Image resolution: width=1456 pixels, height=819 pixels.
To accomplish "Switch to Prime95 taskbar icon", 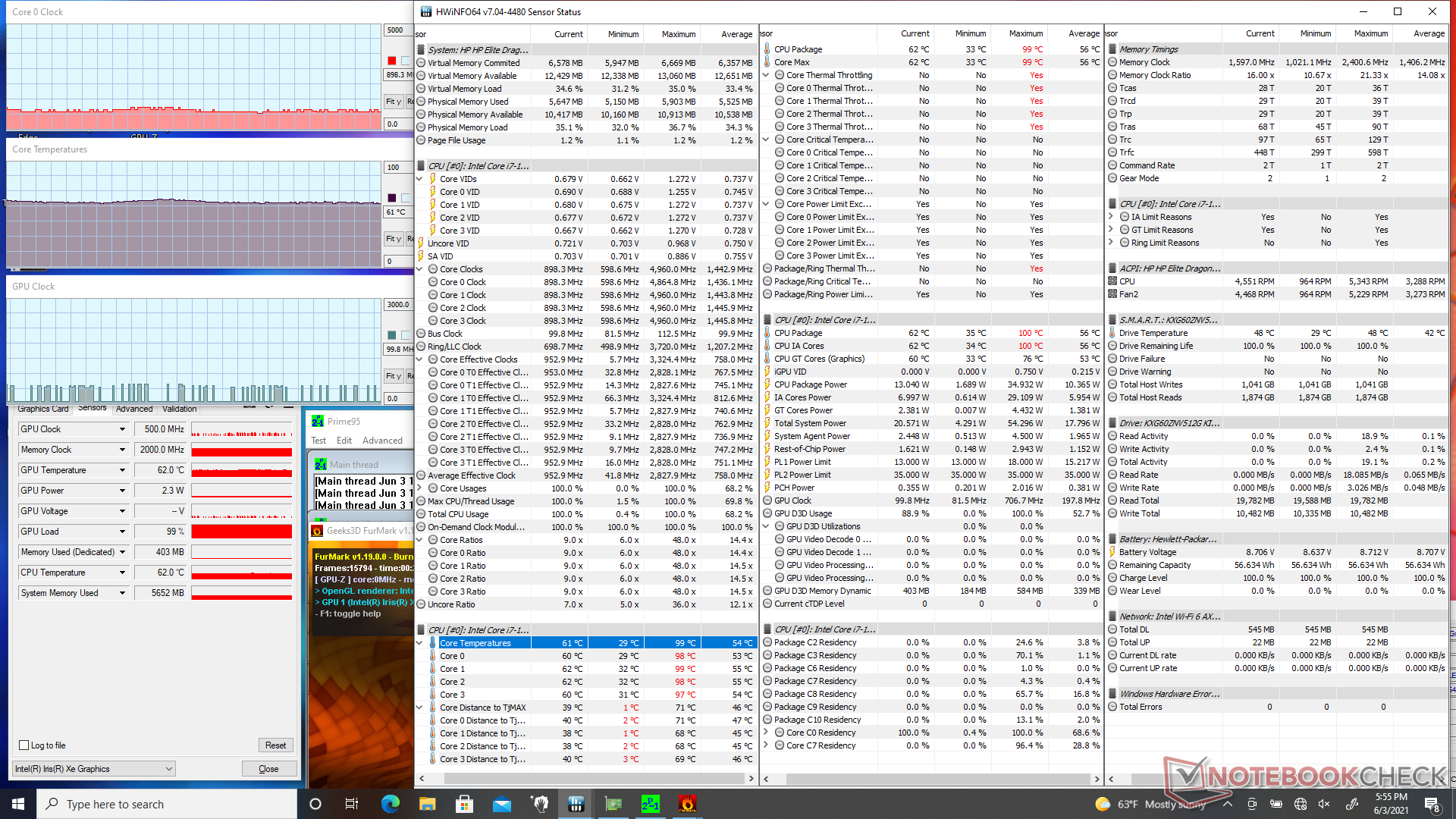I will pos(650,804).
